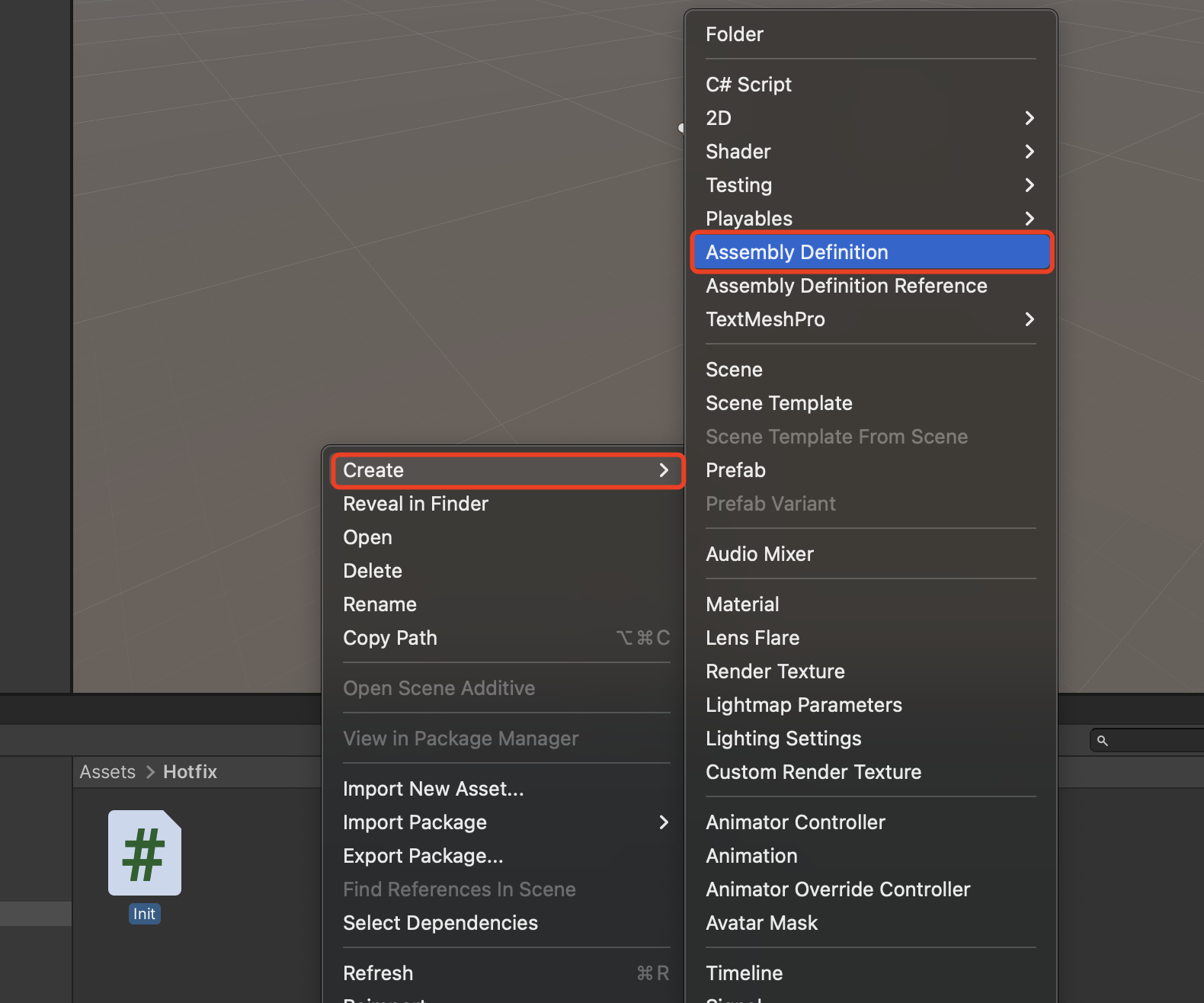Create an Animator Controller
1204x1003 pixels.
871,822
